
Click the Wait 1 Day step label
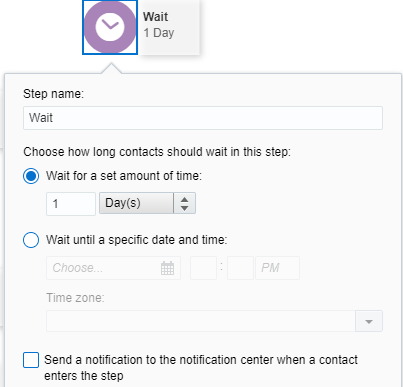[x=159, y=25]
